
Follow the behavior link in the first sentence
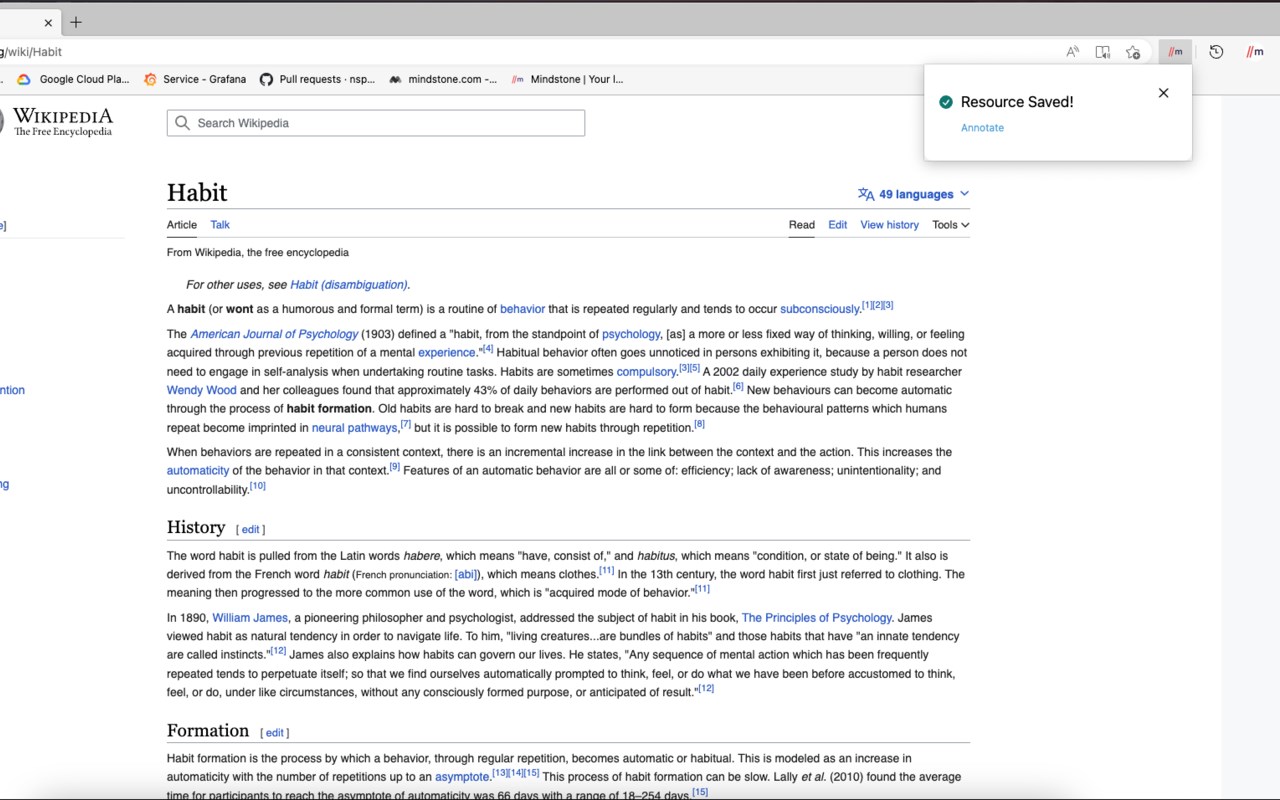(522, 310)
